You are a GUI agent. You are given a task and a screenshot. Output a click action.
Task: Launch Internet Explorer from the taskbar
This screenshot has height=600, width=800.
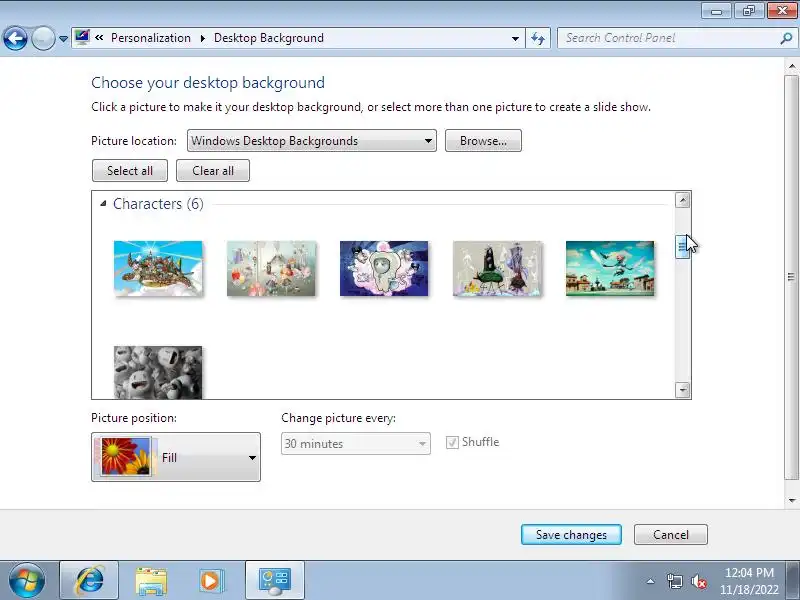(x=89, y=580)
